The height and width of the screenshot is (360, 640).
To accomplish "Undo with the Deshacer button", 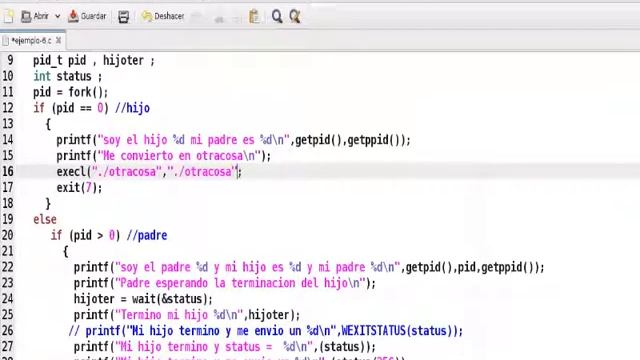I will [x=162, y=16].
